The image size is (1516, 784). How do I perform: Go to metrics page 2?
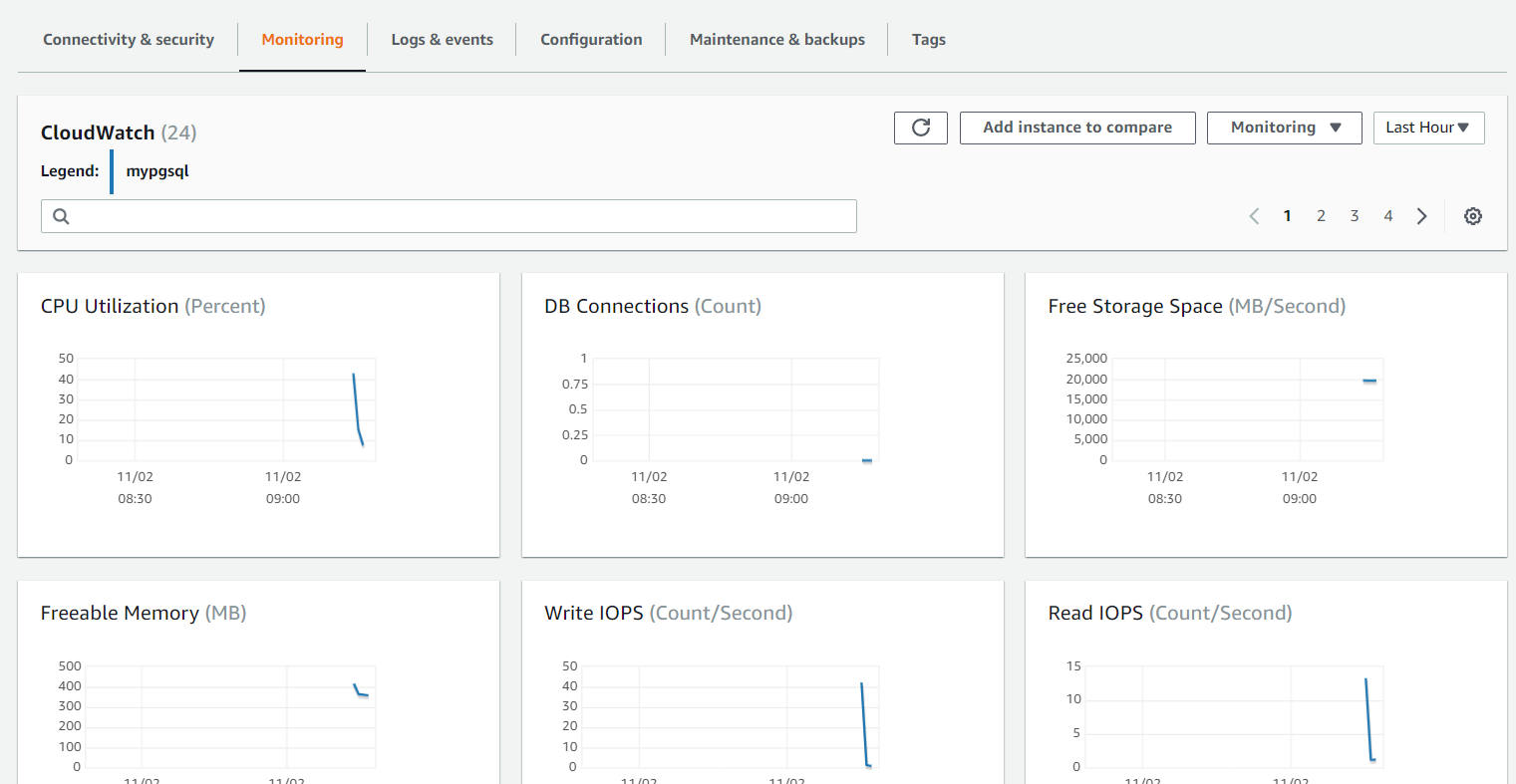[x=1321, y=216]
